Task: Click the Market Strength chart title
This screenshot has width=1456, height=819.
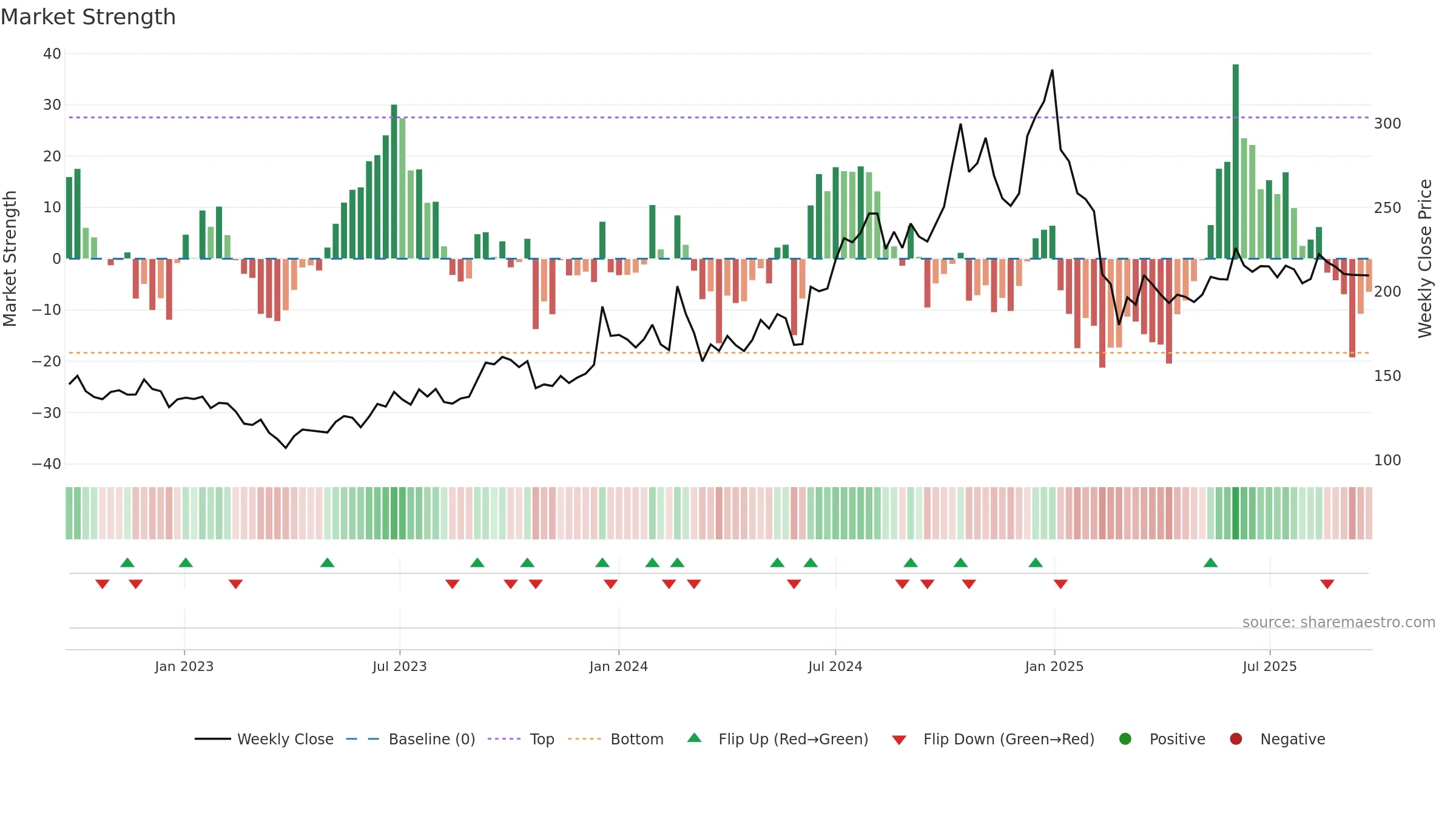Action: pos(88,17)
